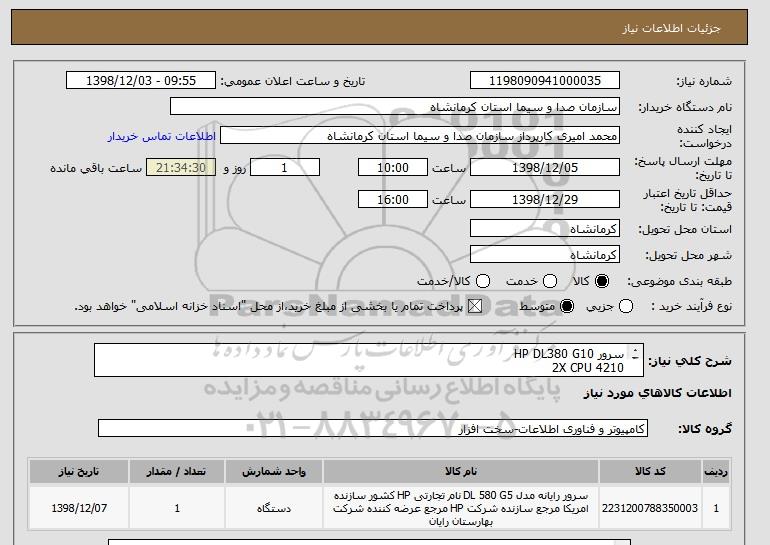Click the نام کالا column header
770x545 pixels.
[461, 471]
